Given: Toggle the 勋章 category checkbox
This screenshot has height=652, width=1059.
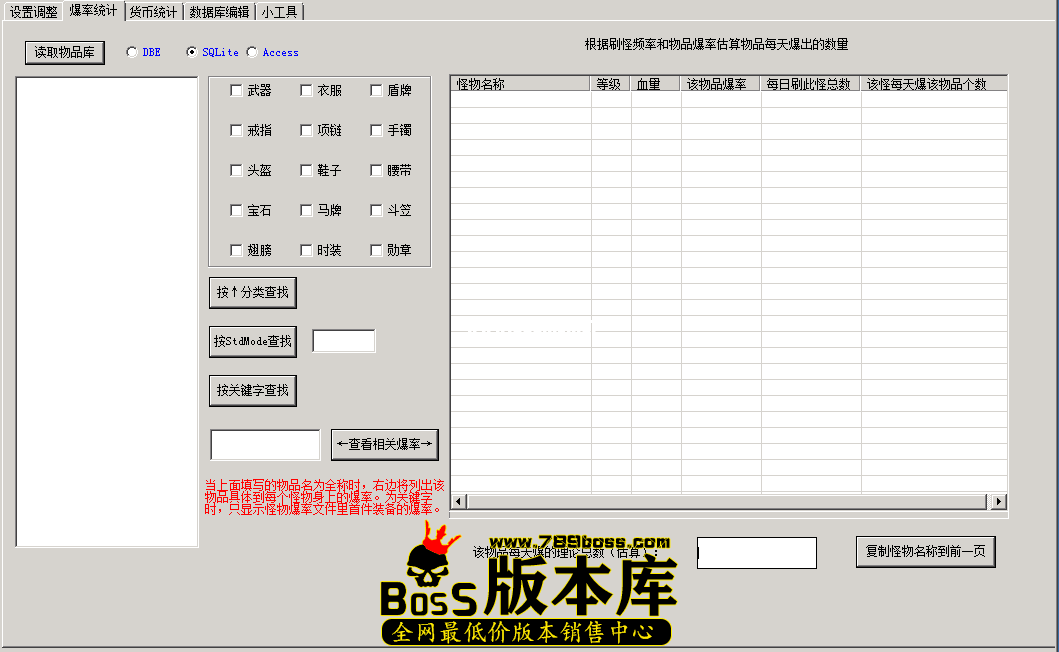Looking at the screenshot, I should point(375,249).
